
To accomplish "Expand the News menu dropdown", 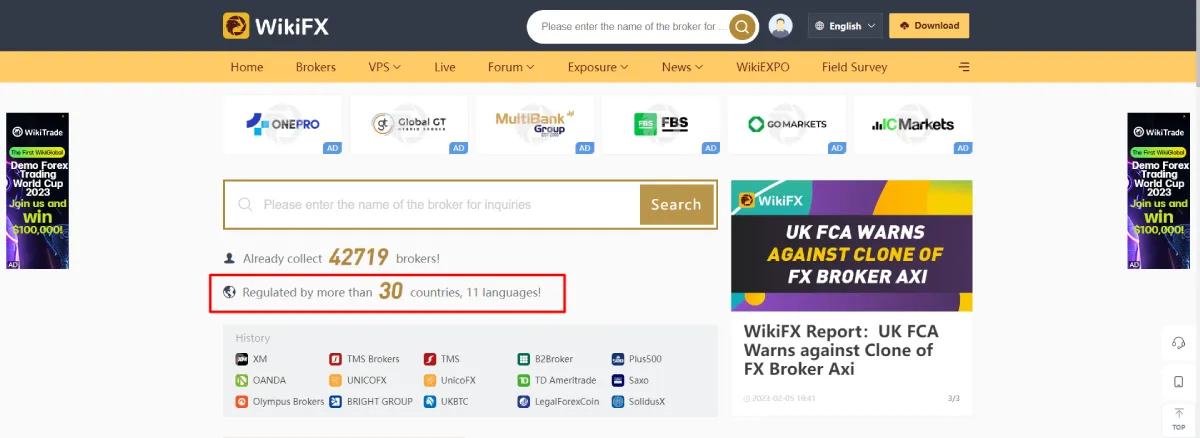I will pos(682,67).
